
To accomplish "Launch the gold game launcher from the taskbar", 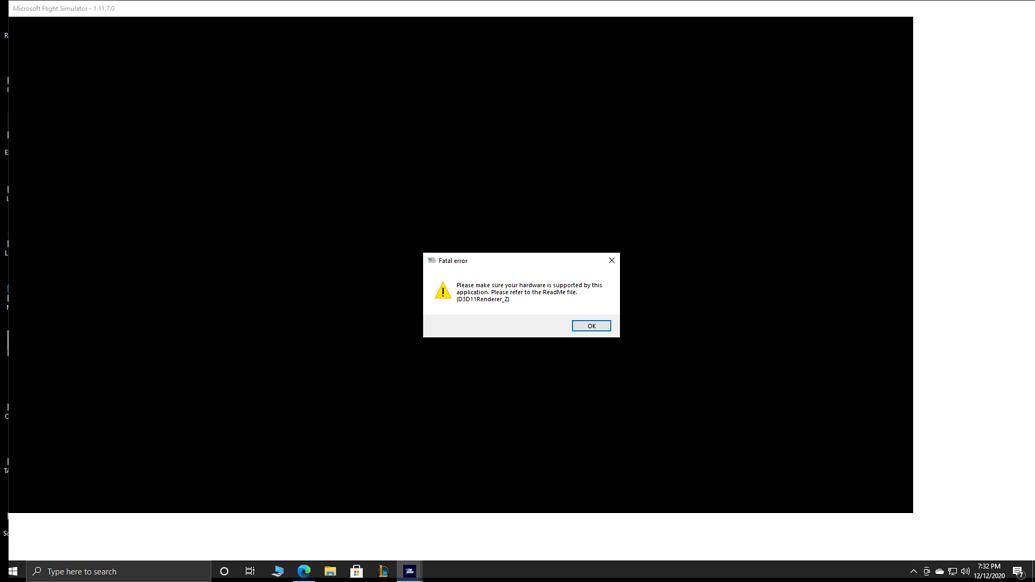I will (x=383, y=571).
